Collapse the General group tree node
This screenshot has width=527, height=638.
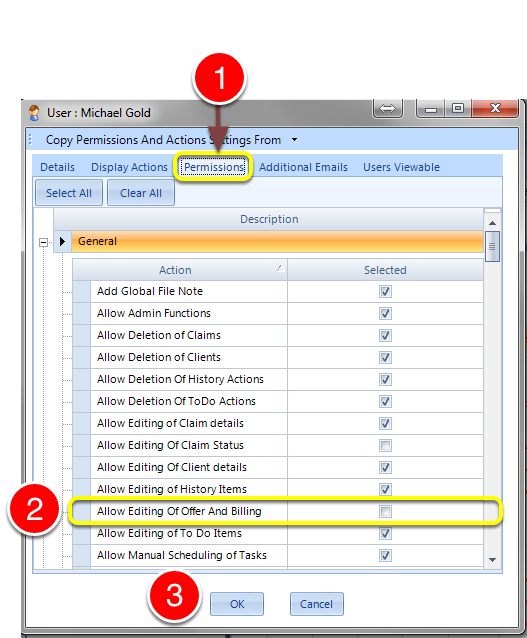click(x=44, y=243)
